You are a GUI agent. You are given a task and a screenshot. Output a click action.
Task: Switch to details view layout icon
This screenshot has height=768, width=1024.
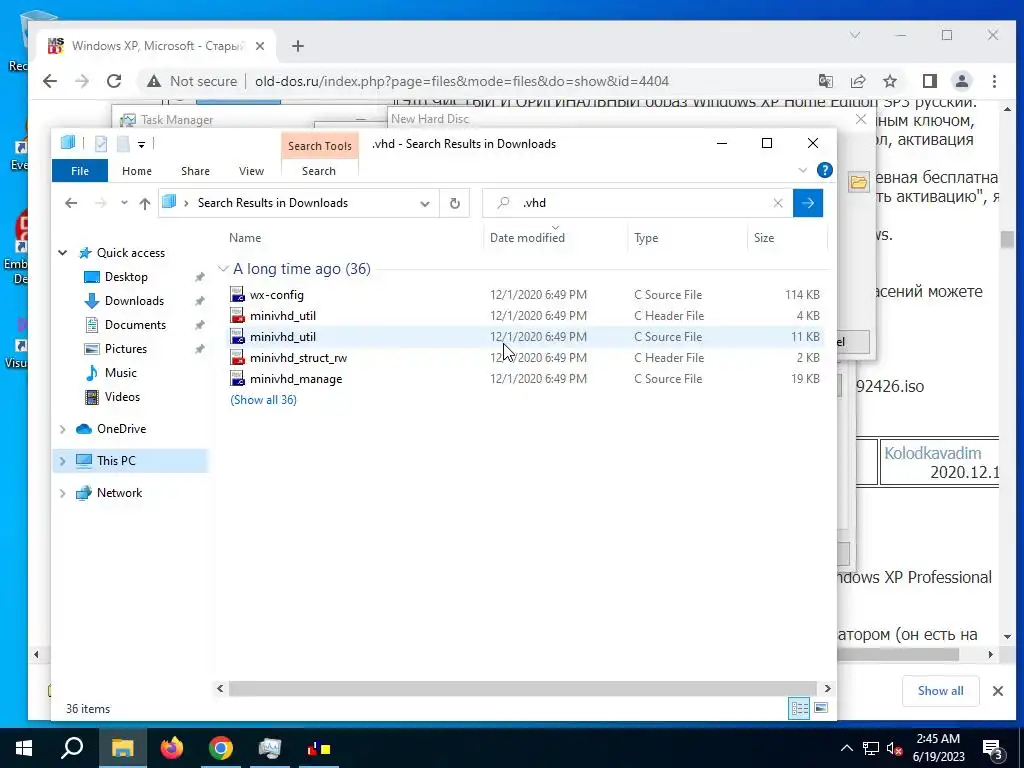(799, 708)
